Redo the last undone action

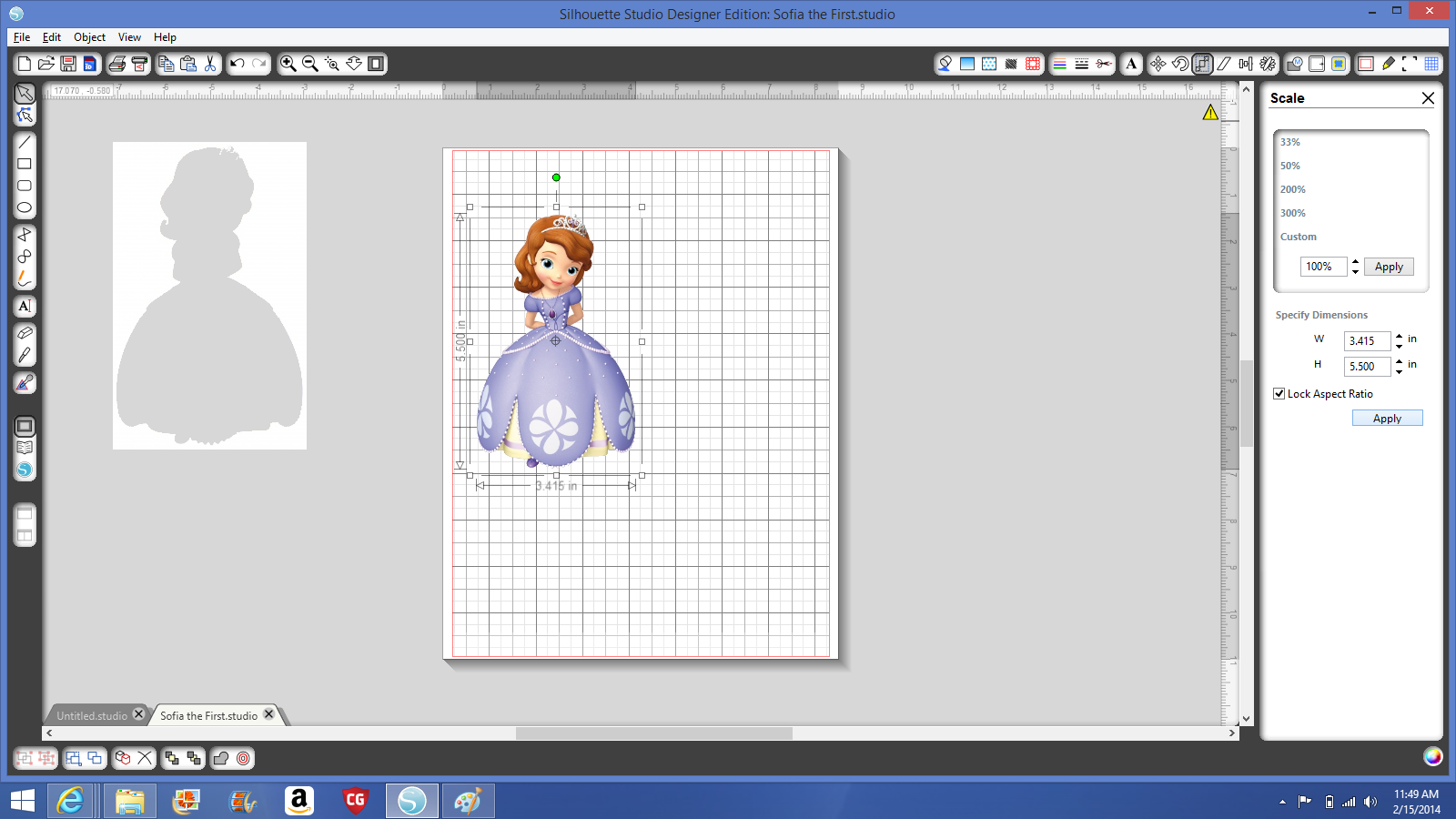(259, 64)
